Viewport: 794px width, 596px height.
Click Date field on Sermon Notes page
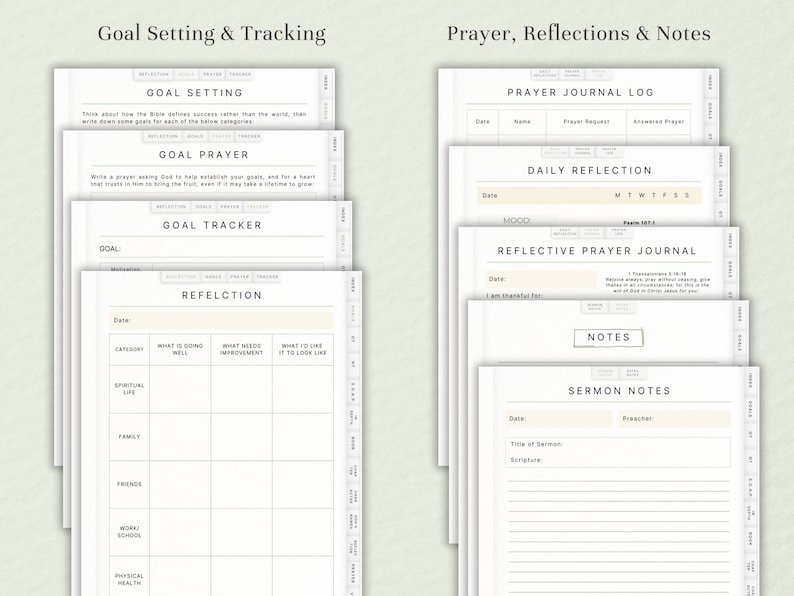coord(559,419)
